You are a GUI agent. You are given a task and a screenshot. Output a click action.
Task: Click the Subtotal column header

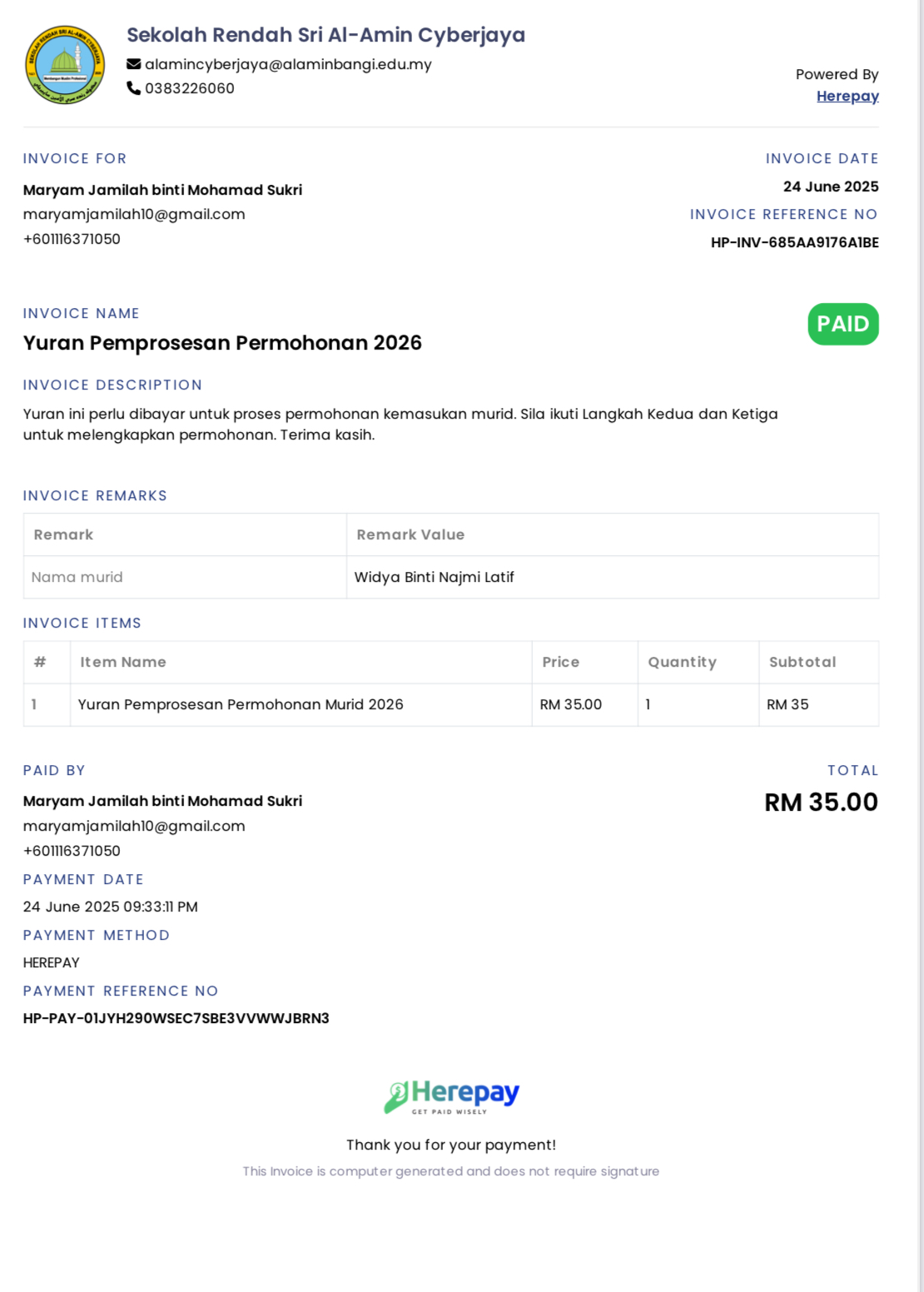(x=802, y=662)
